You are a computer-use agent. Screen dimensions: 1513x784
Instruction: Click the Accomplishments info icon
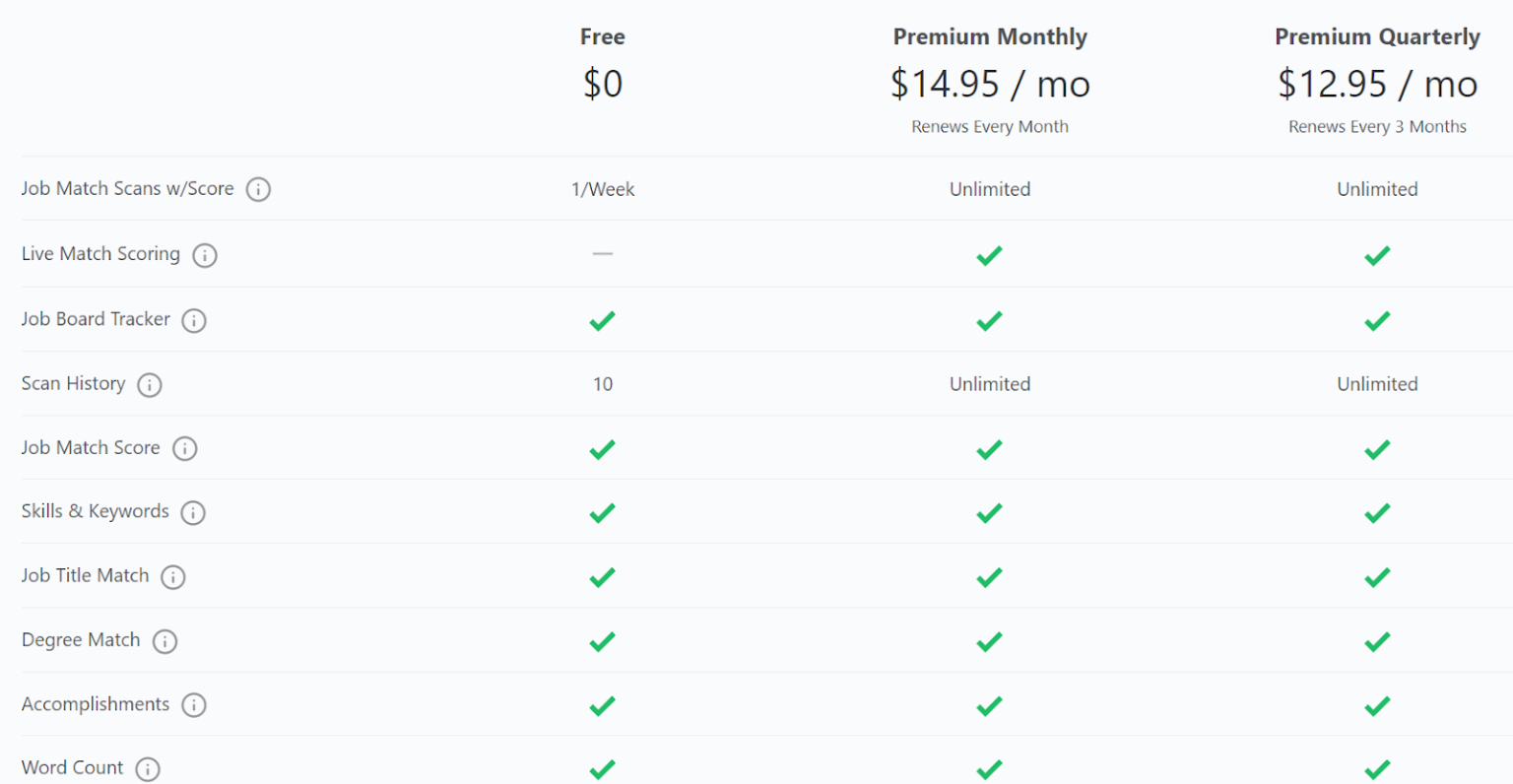point(195,705)
